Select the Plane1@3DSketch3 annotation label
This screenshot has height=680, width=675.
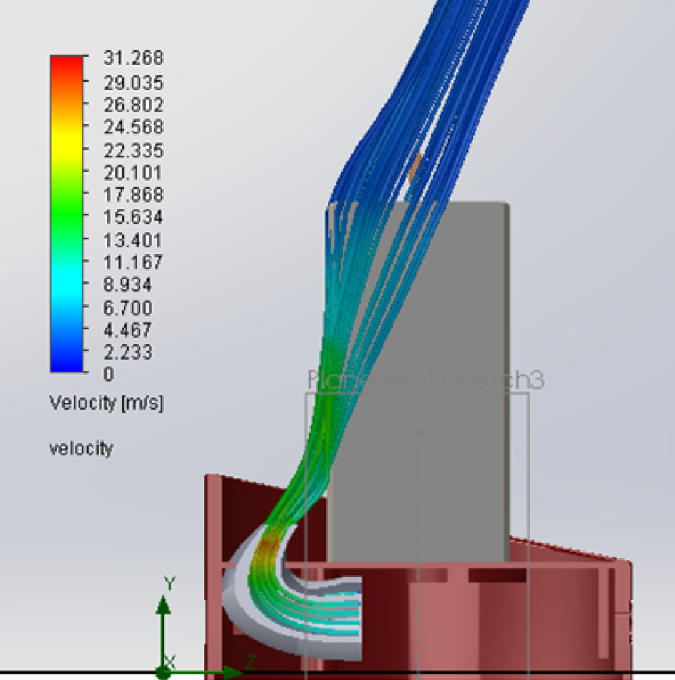[426, 380]
